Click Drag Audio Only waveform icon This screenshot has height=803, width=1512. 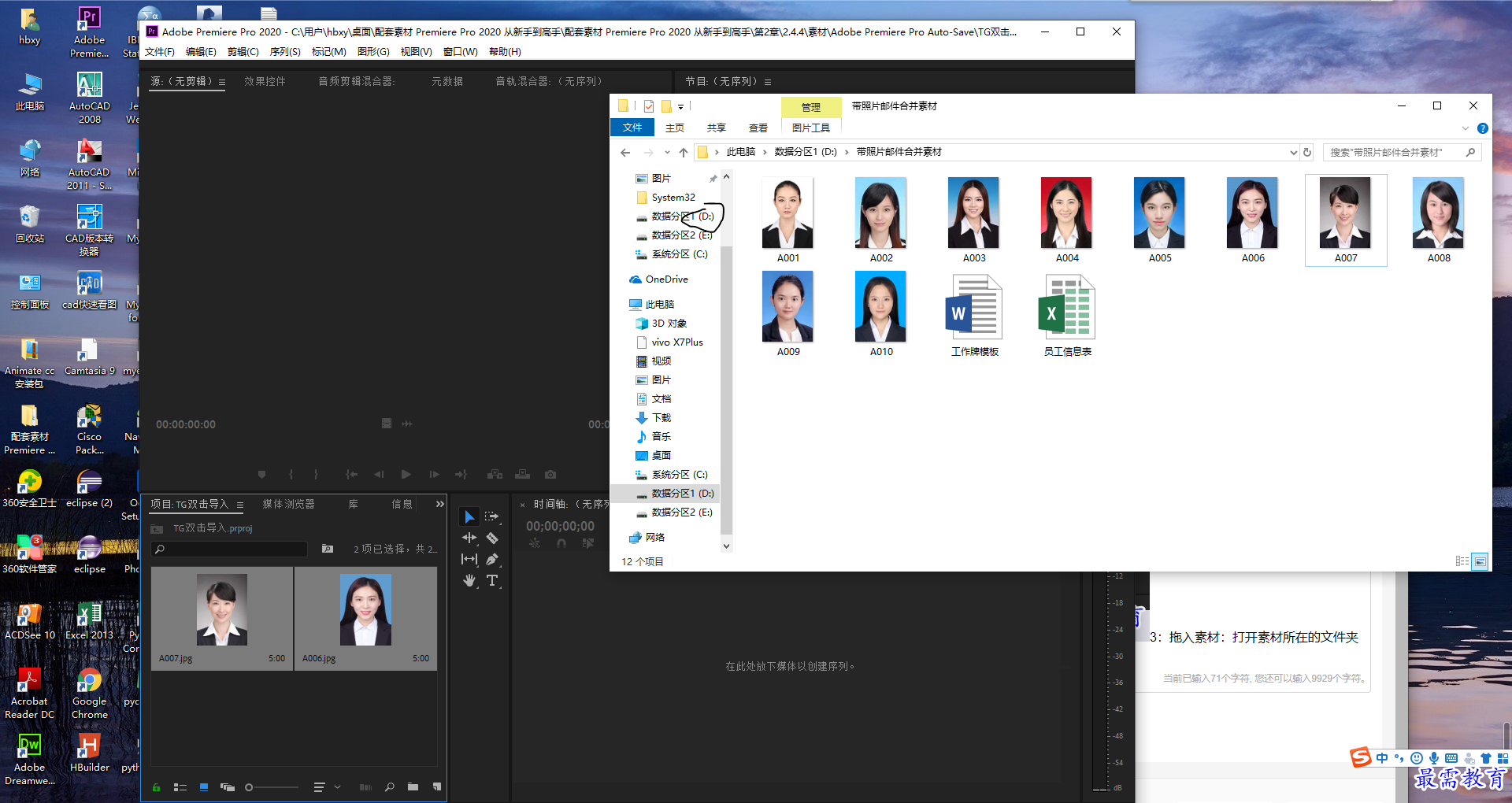(x=407, y=424)
